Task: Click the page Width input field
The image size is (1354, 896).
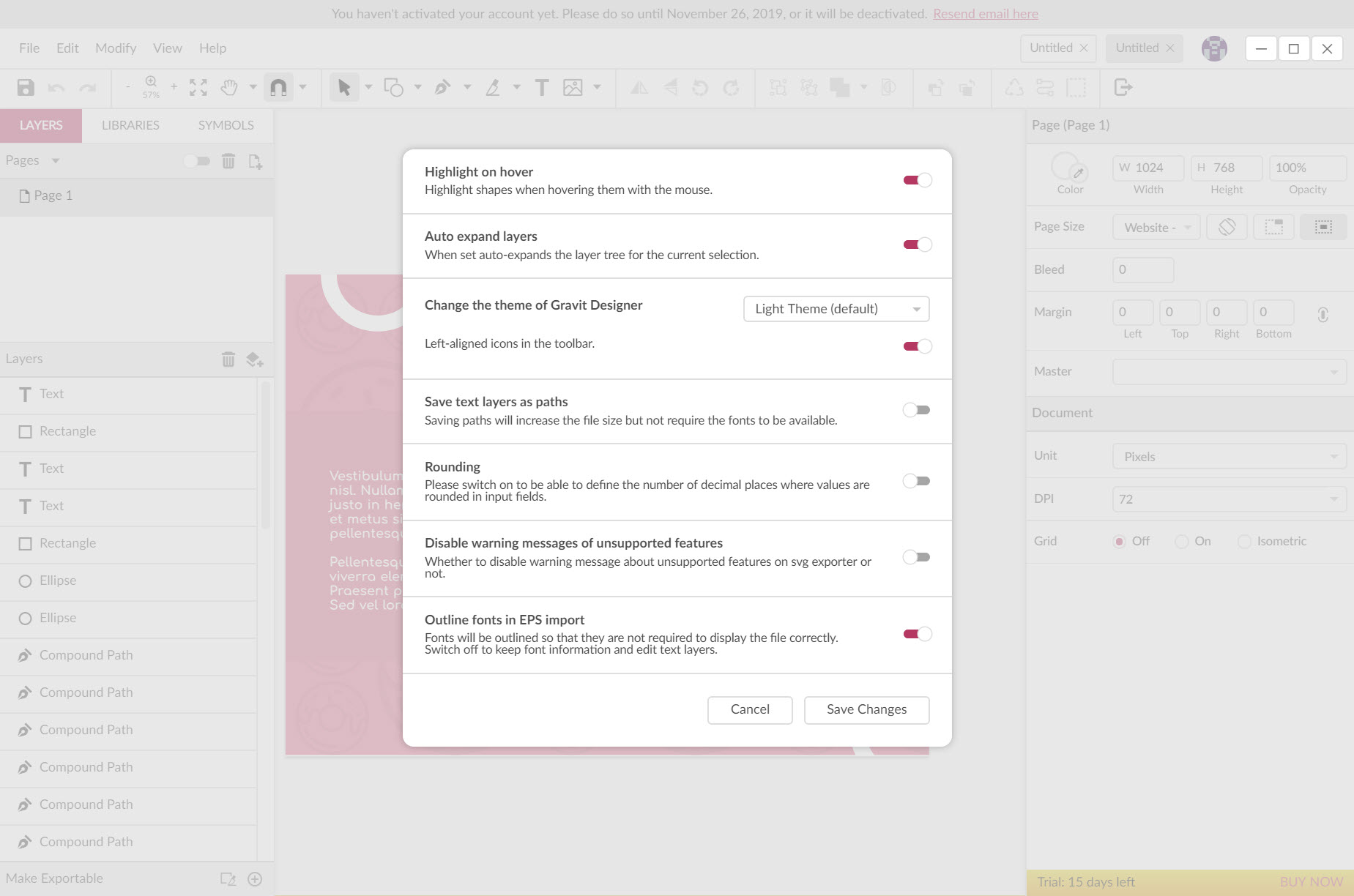Action: [1148, 168]
